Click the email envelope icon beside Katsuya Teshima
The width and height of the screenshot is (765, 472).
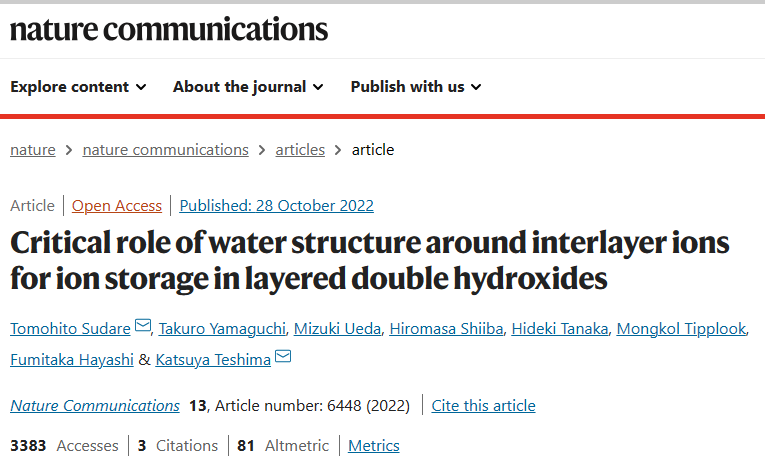click(283, 356)
